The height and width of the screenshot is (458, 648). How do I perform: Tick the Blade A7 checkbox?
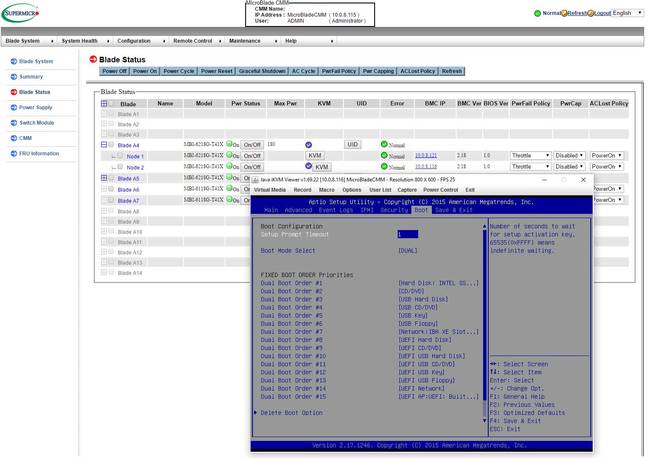[x=112, y=200]
